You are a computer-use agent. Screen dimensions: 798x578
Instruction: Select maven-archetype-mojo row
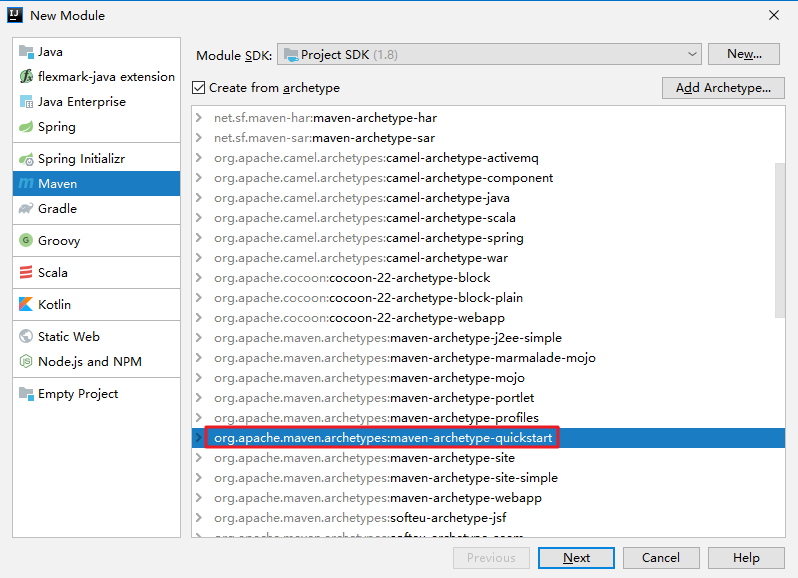coord(488,378)
